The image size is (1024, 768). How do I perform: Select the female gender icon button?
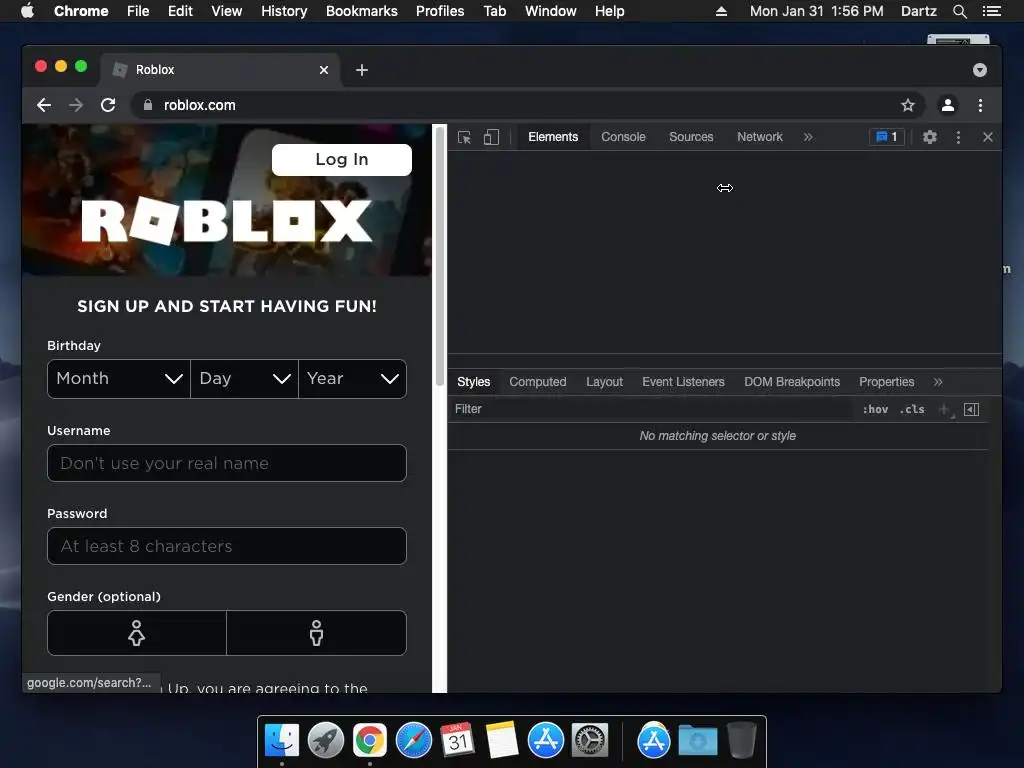[x=137, y=633]
